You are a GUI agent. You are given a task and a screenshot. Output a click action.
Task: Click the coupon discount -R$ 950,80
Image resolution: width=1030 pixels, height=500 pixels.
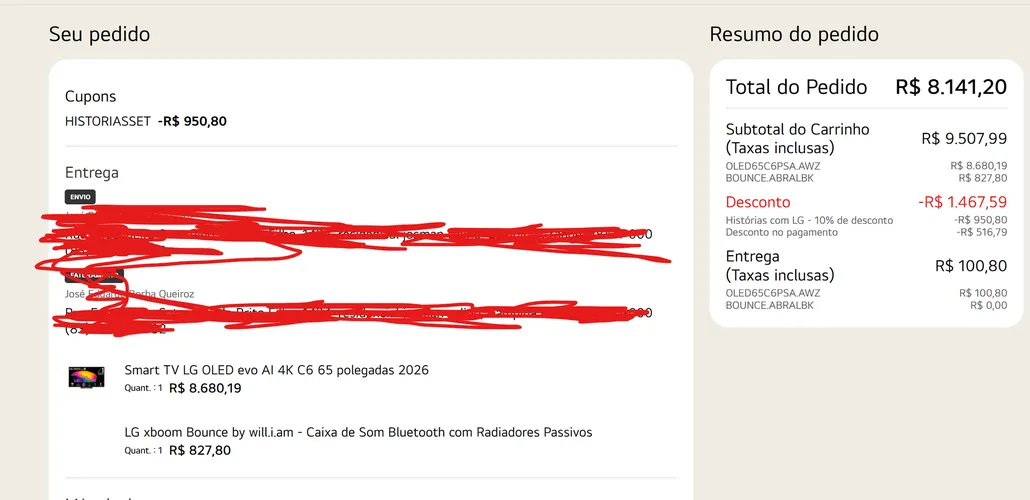192,121
